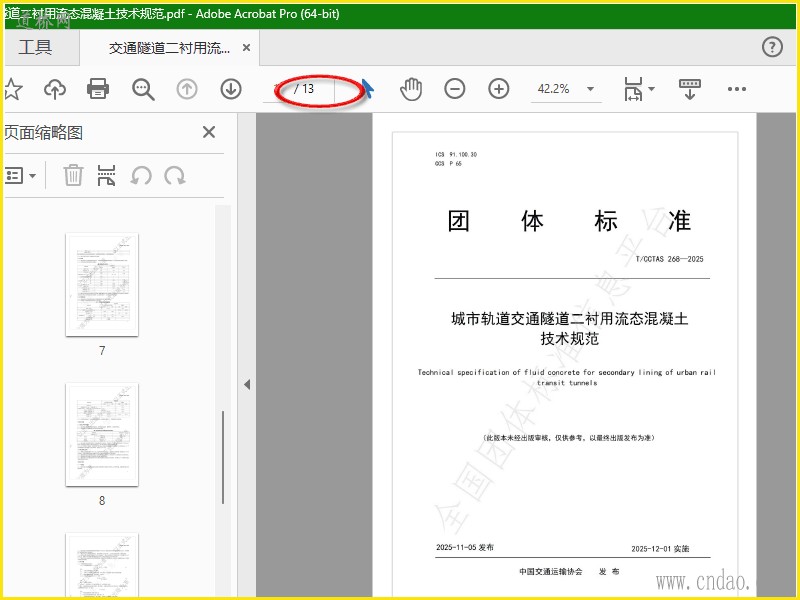This screenshot has height=600, width=800.
Task: Click the cloud upload icon
Action: pos(55,89)
